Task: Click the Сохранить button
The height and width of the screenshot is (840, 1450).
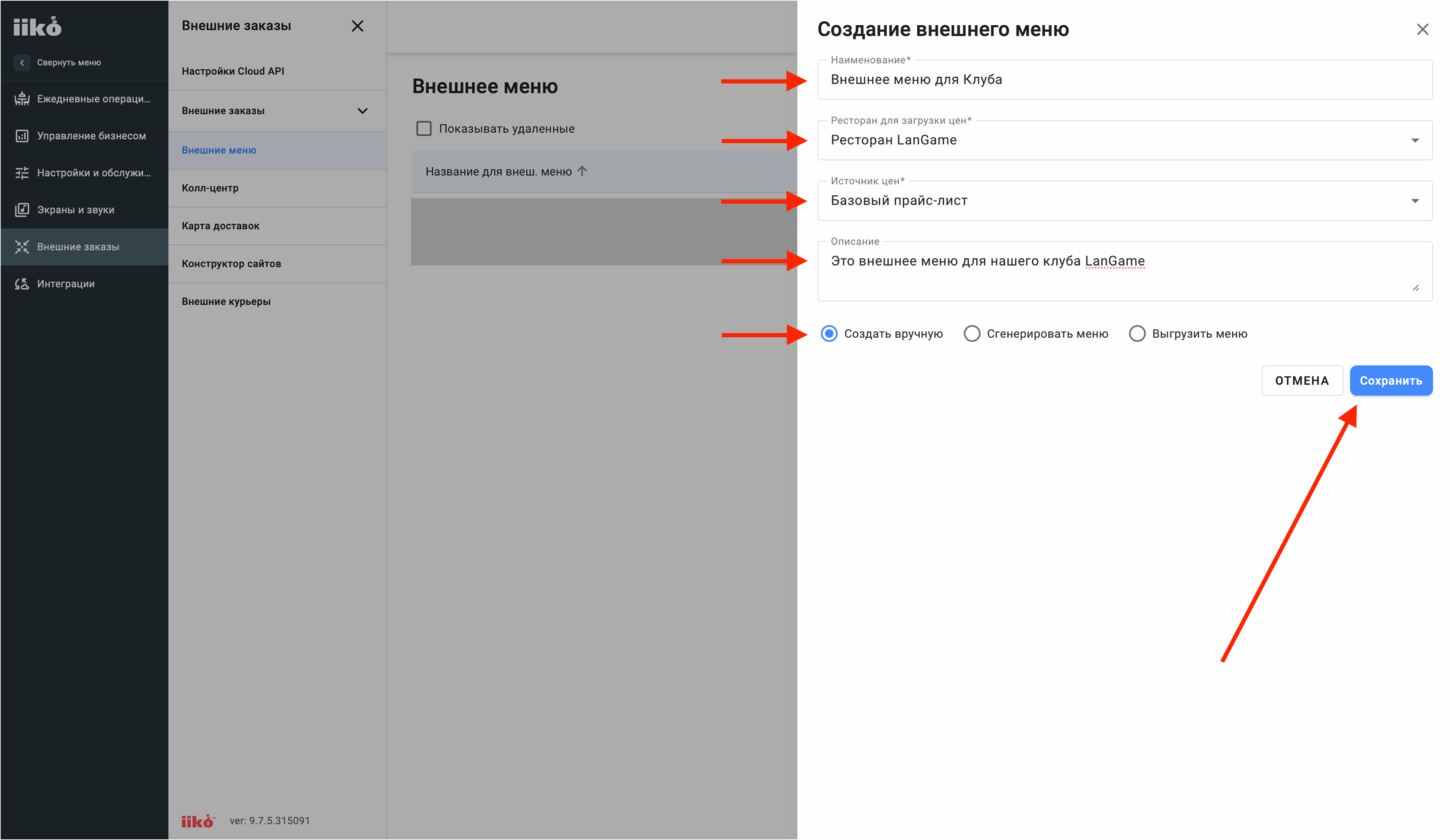Action: (1391, 380)
